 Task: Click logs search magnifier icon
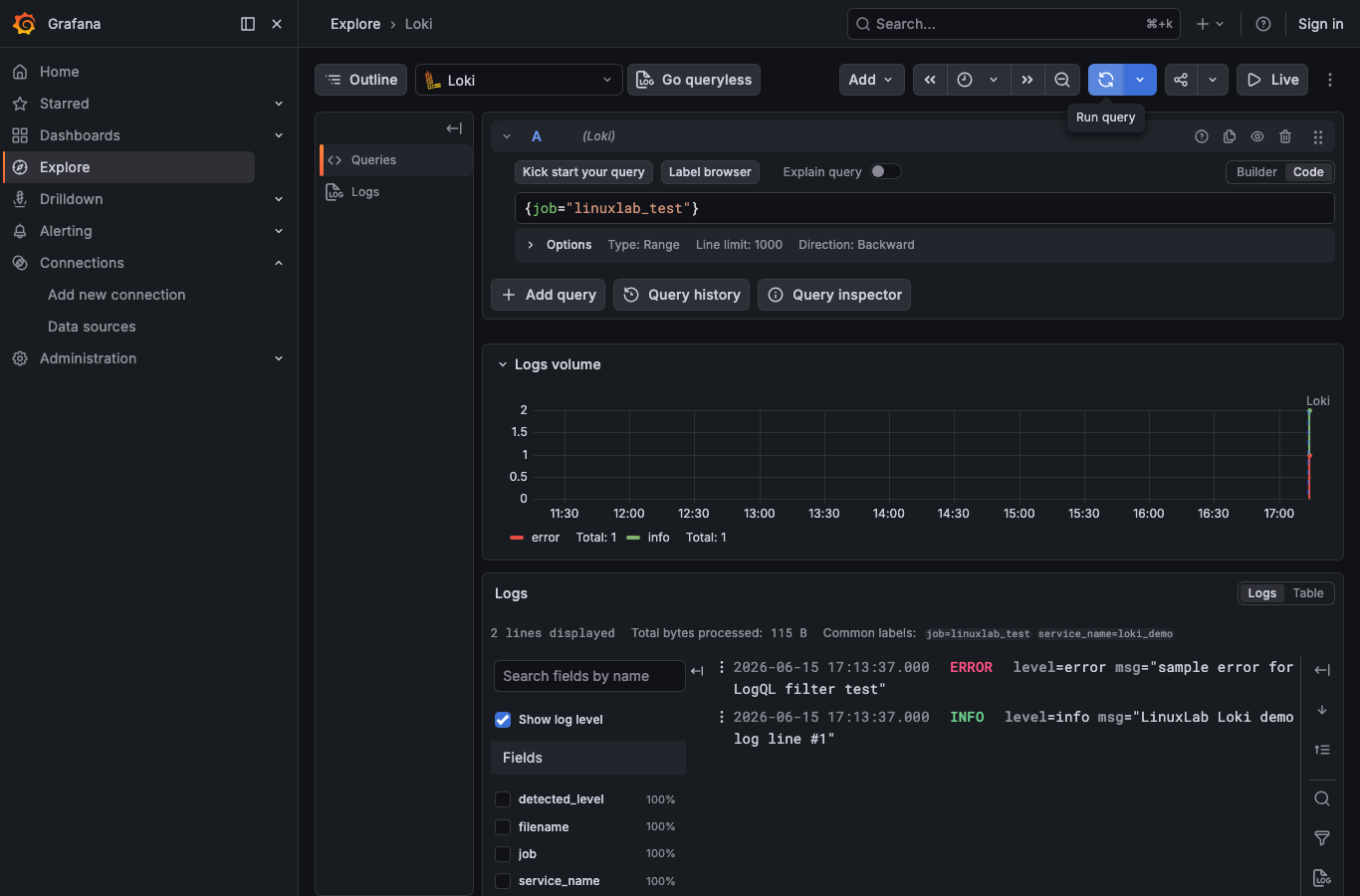click(1322, 798)
